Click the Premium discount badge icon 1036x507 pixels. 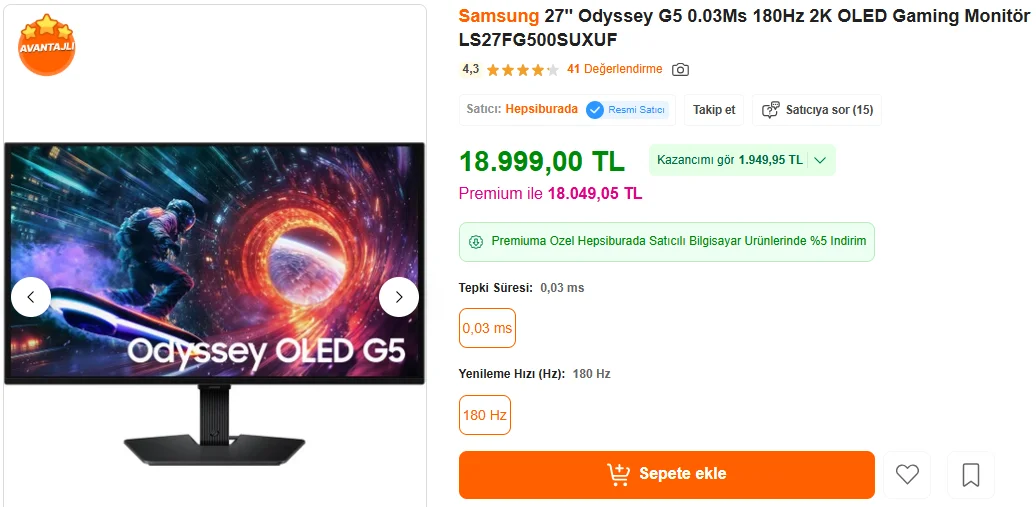tap(476, 242)
